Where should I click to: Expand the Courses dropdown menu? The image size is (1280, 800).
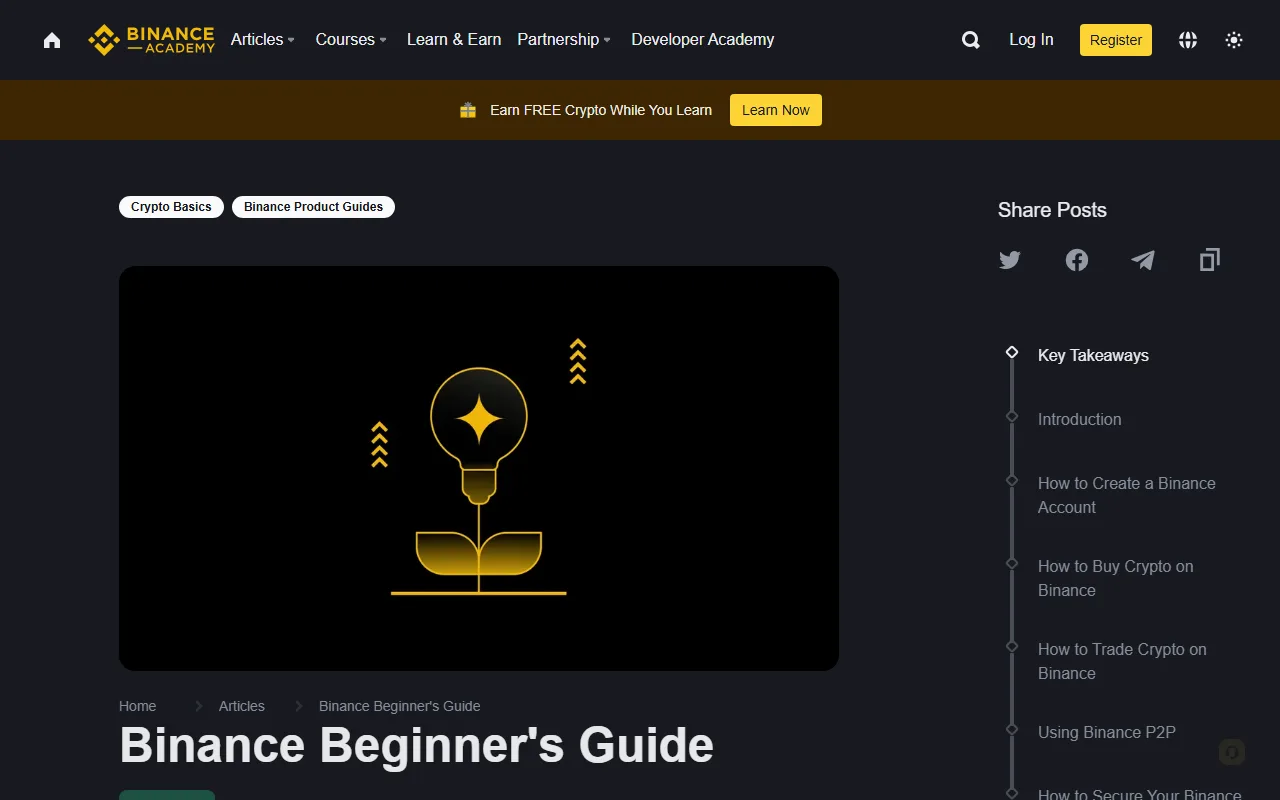pos(351,40)
